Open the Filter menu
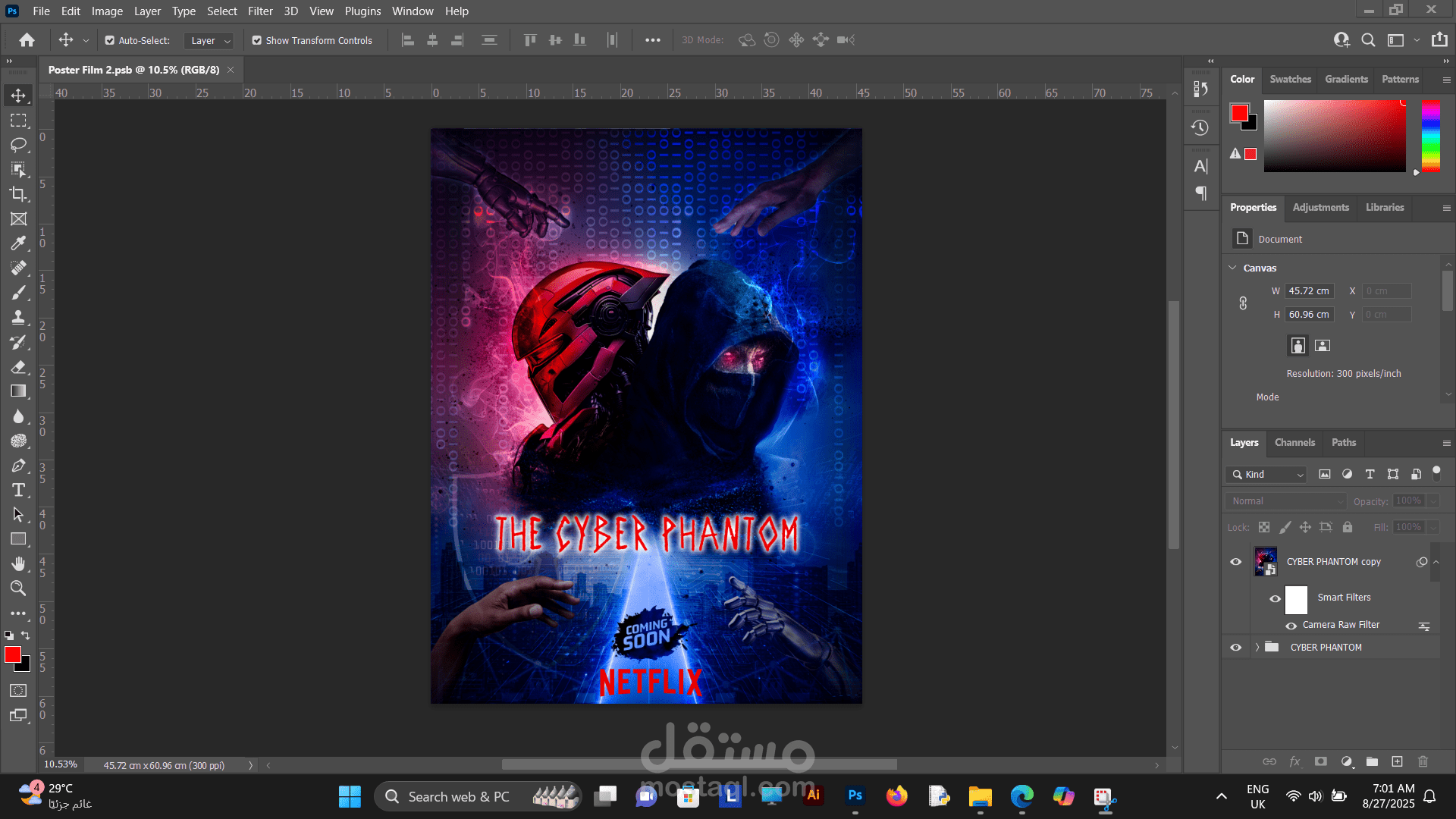The width and height of the screenshot is (1456, 819). tap(259, 11)
